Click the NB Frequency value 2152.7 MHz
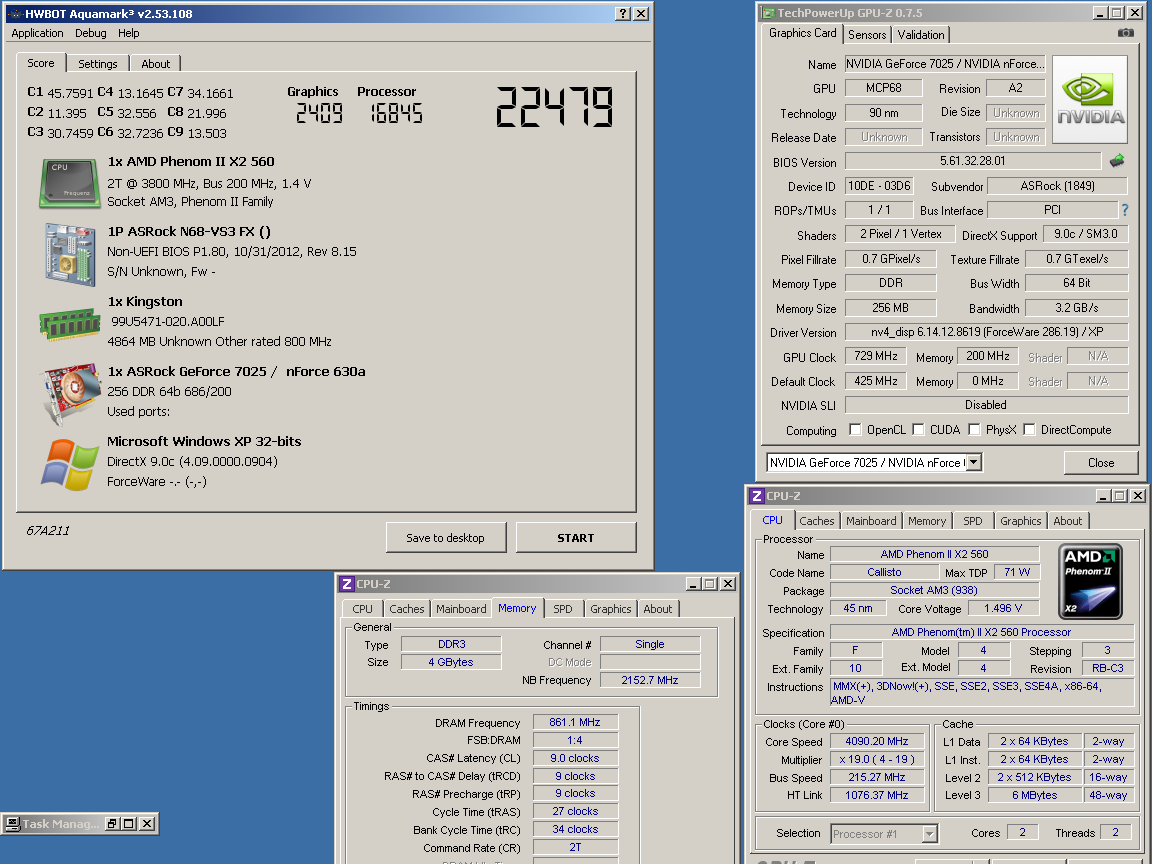This screenshot has width=1152, height=864. (649, 680)
